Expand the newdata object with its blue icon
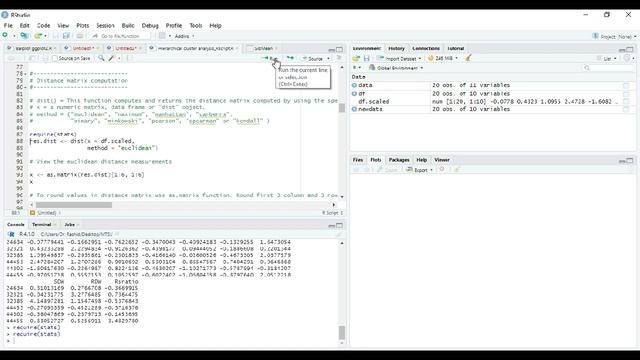This screenshot has height=360, width=640. 354,109
